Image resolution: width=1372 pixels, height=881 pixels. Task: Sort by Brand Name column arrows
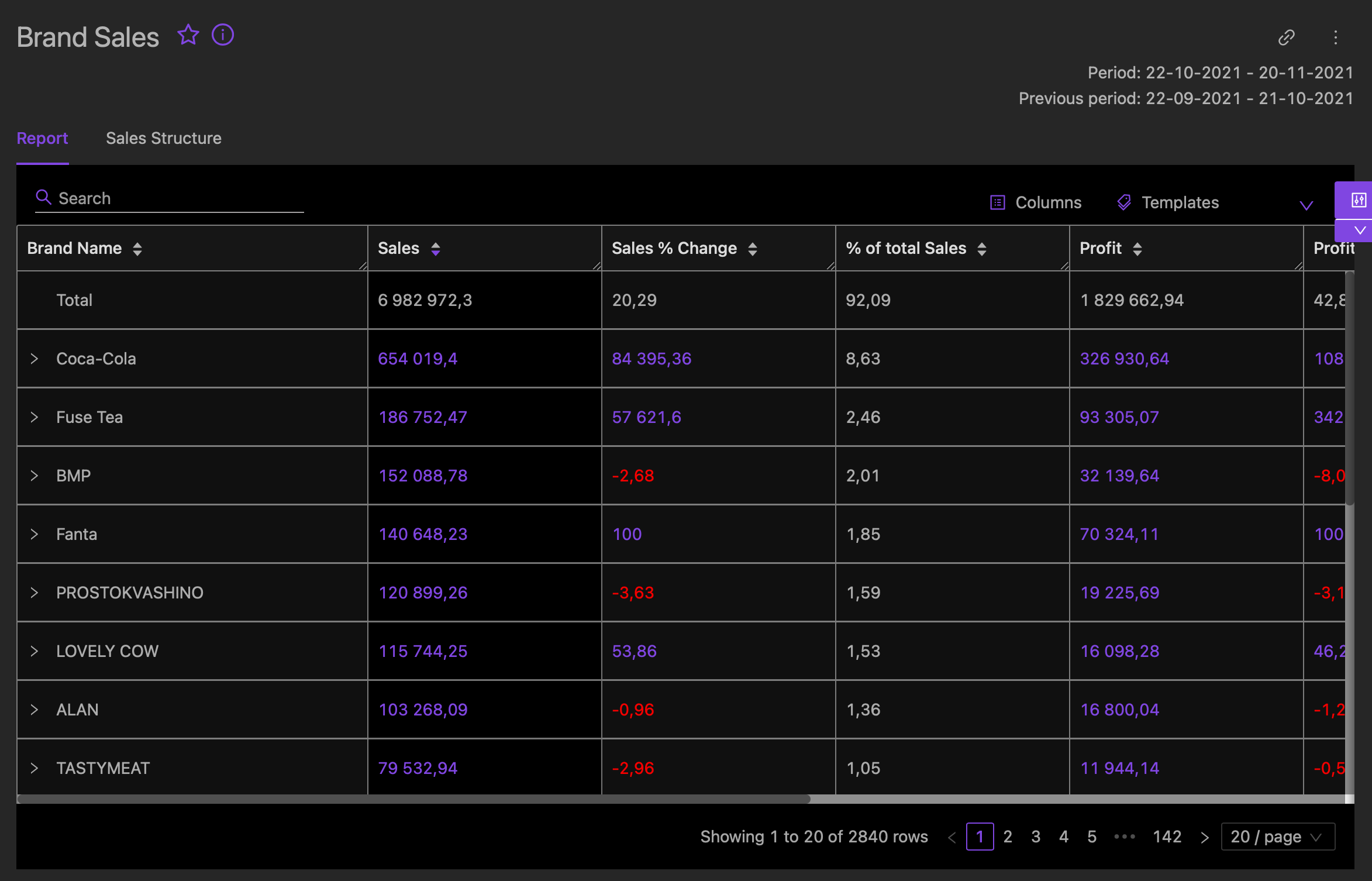pyautogui.click(x=137, y=249)
